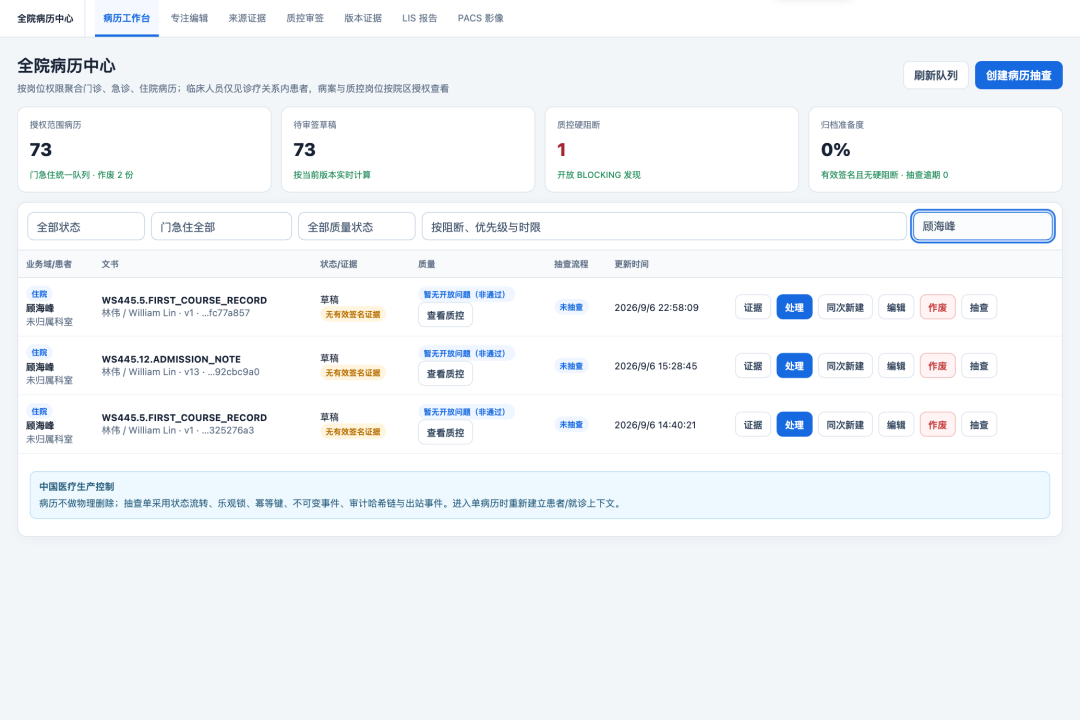Click 作废 for the 22:58:09 record
This screenshot has height=720, width=1080.
(937, 307)
